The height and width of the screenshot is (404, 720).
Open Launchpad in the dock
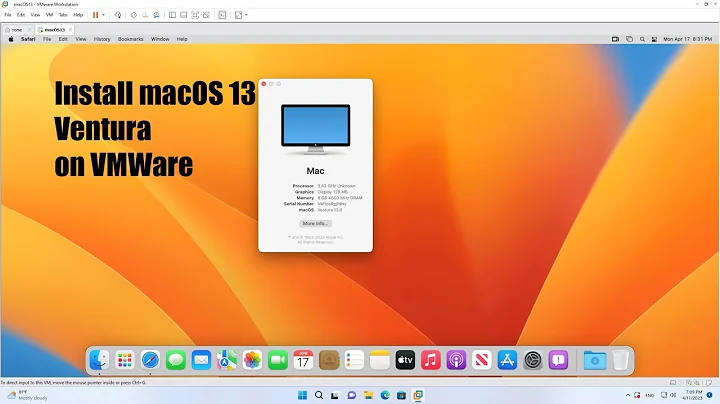124,360
